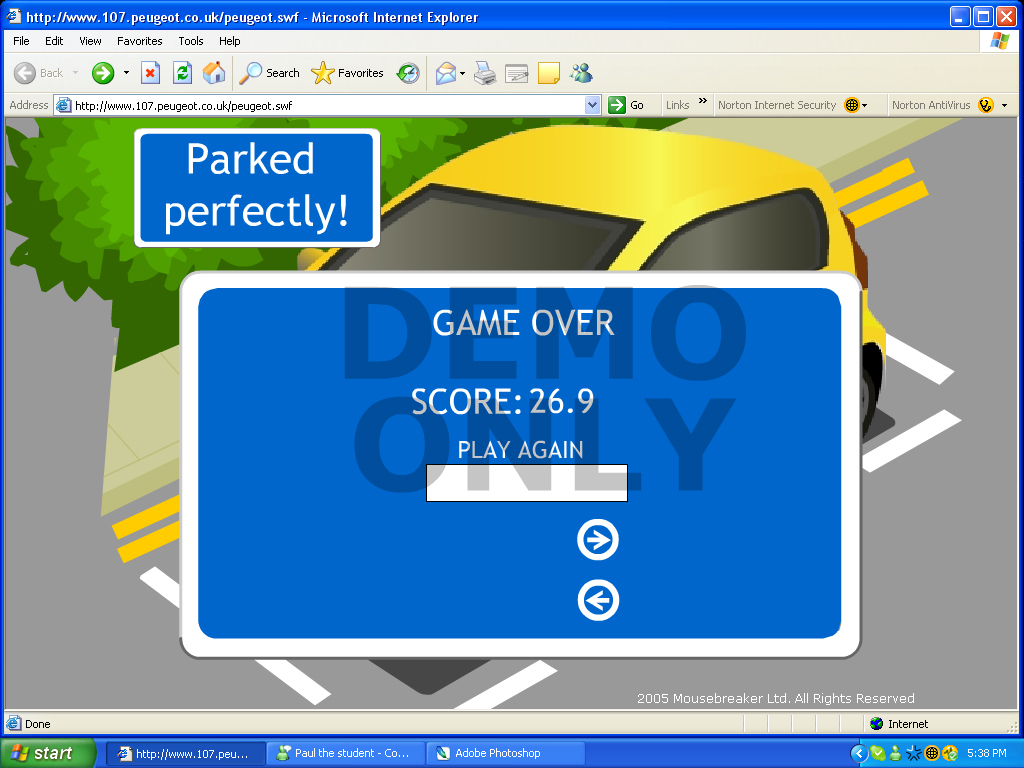Click the PLAY AGAIN text
The height and width of the screenshot is (768, 1024).
(520, 450)
